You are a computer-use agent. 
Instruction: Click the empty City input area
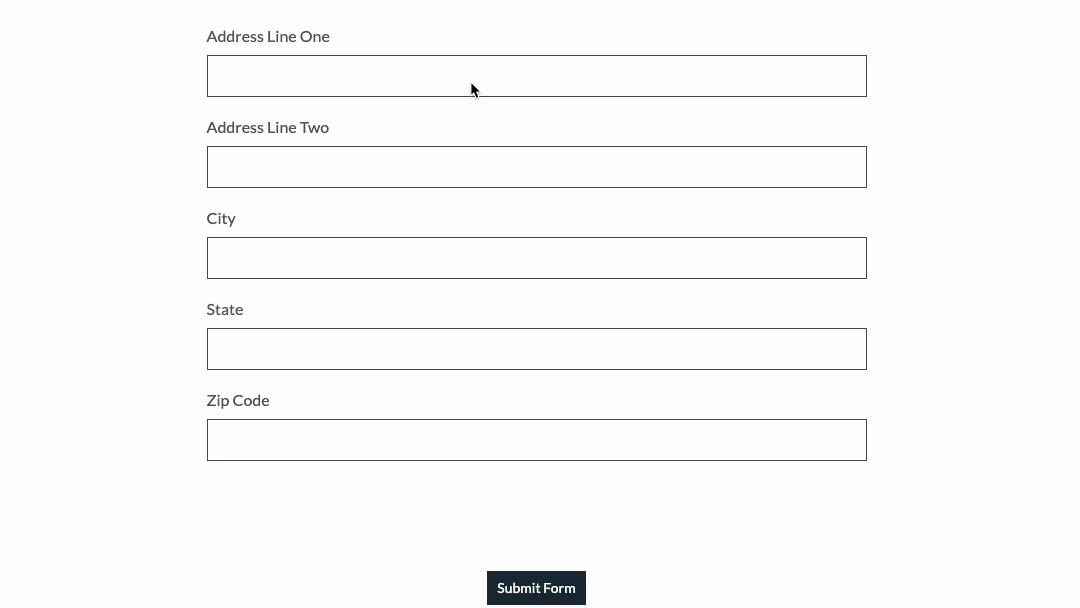(x=537, y=258)
